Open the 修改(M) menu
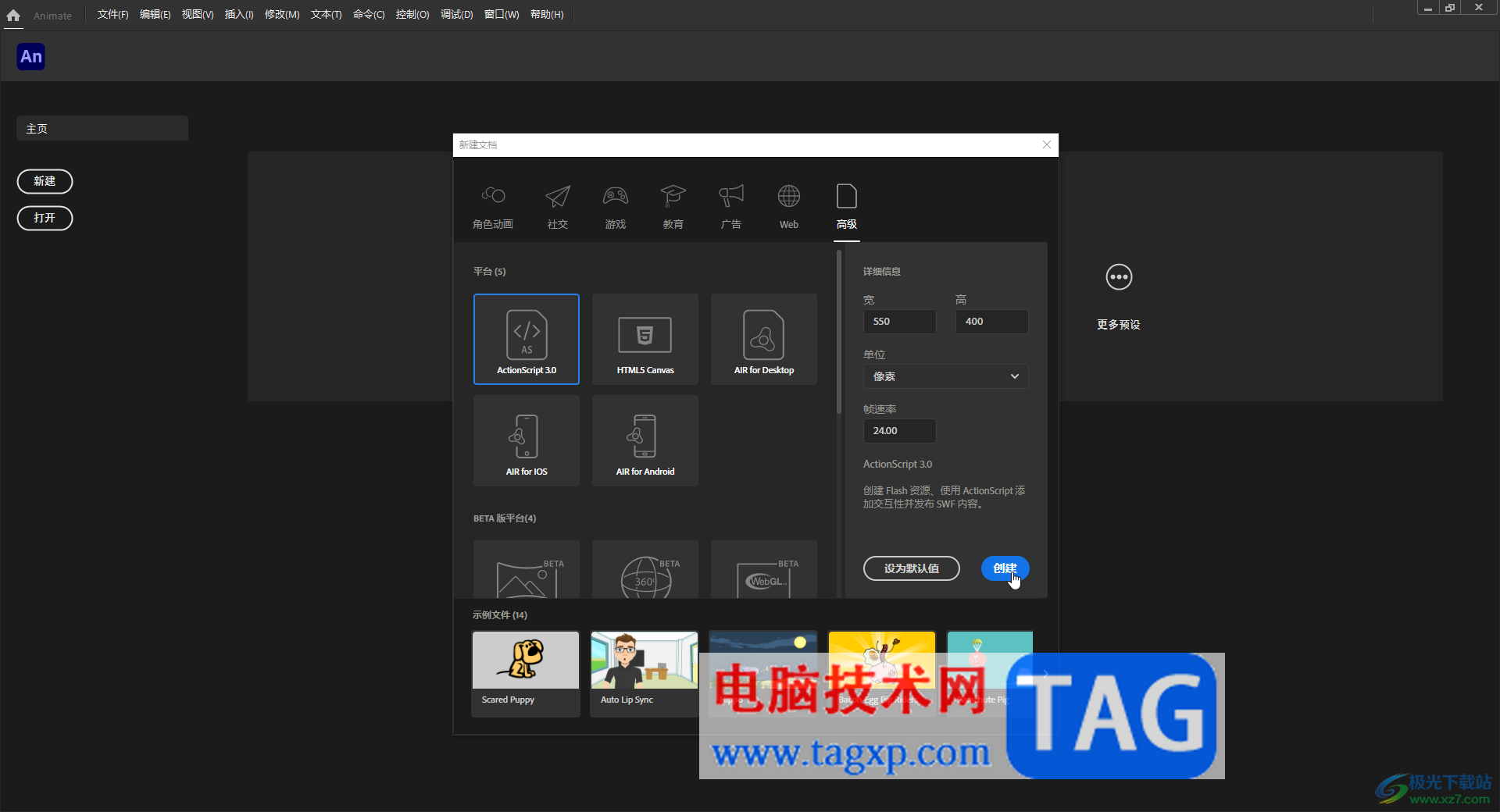This screenshot has width=1500, height=812. (x=282, y=15)
